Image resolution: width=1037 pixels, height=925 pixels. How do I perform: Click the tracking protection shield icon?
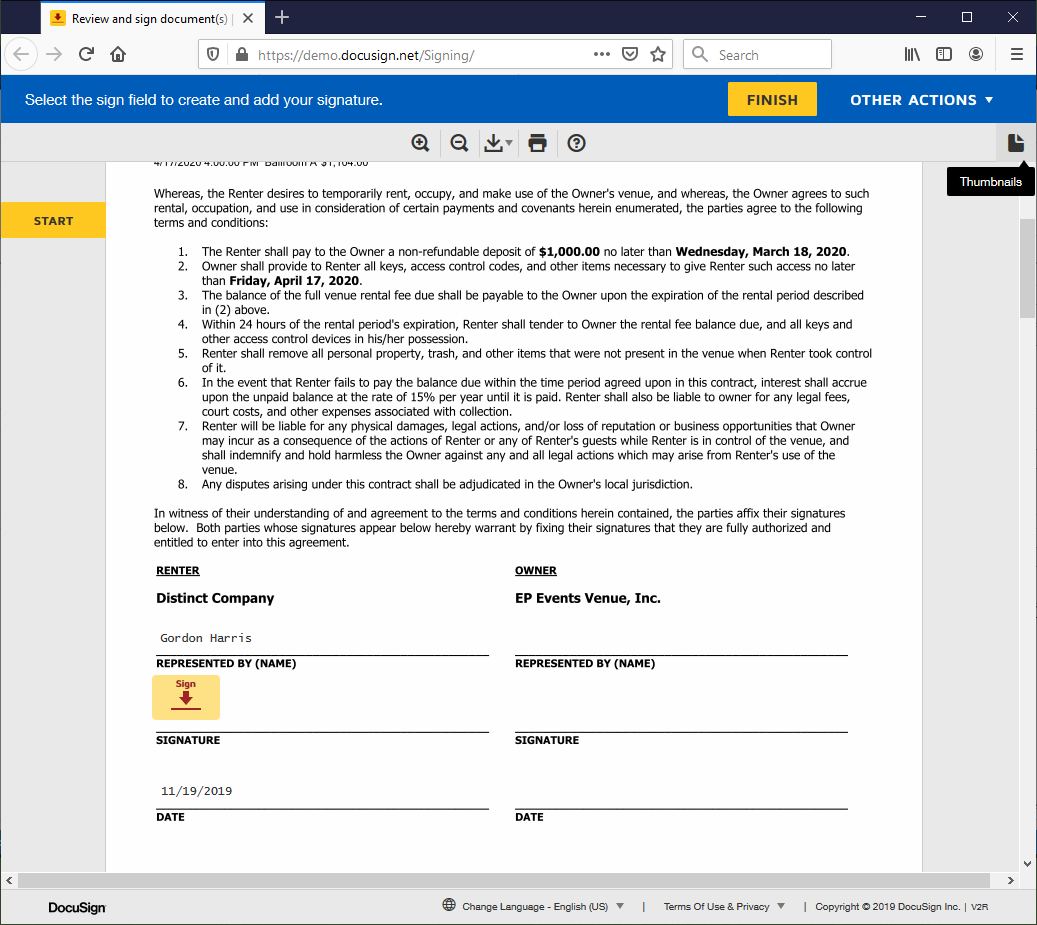213,54
